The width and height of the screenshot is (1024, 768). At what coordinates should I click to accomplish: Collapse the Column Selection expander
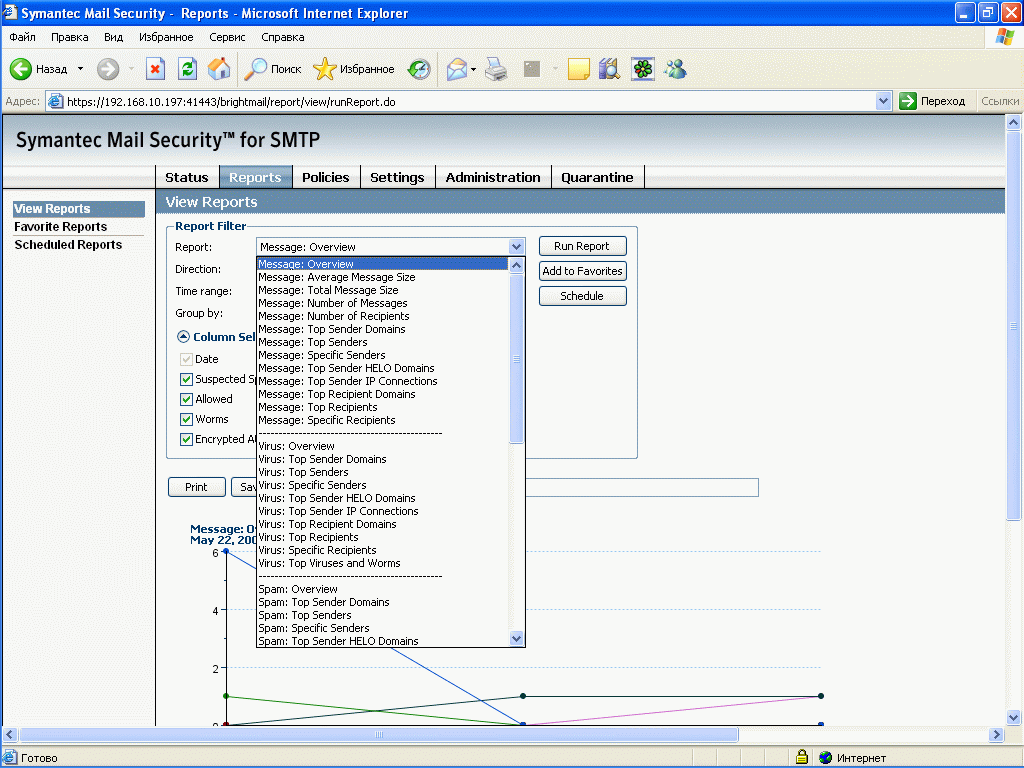(x=184, y=337)
